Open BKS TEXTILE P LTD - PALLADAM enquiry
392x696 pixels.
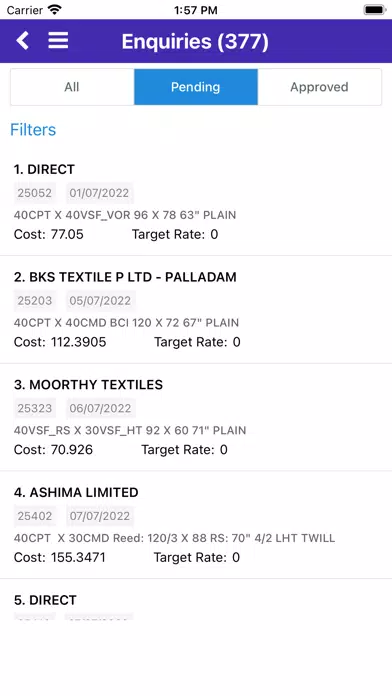click(x=196, y=309)
